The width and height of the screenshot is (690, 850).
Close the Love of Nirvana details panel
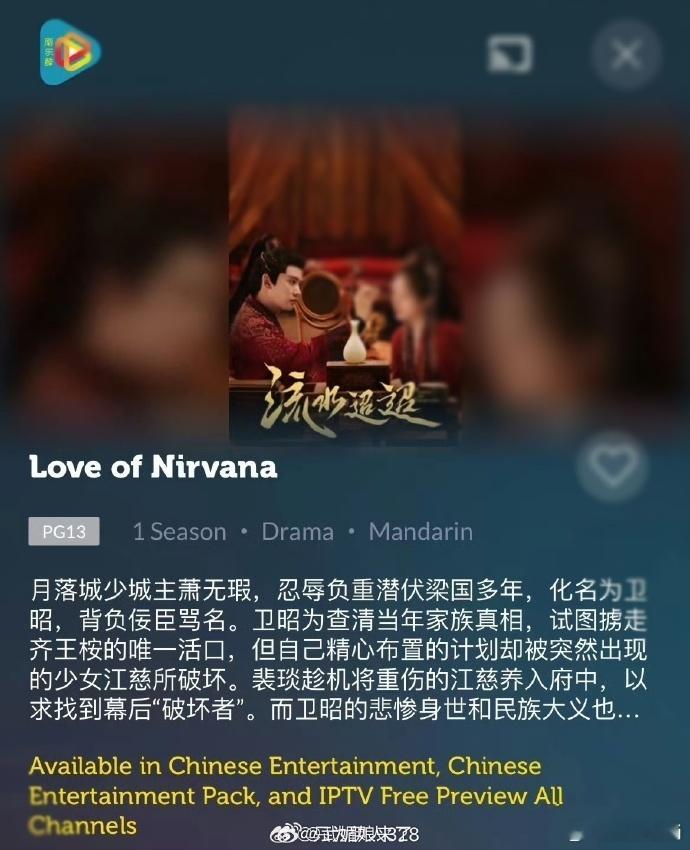pos(627,54)
